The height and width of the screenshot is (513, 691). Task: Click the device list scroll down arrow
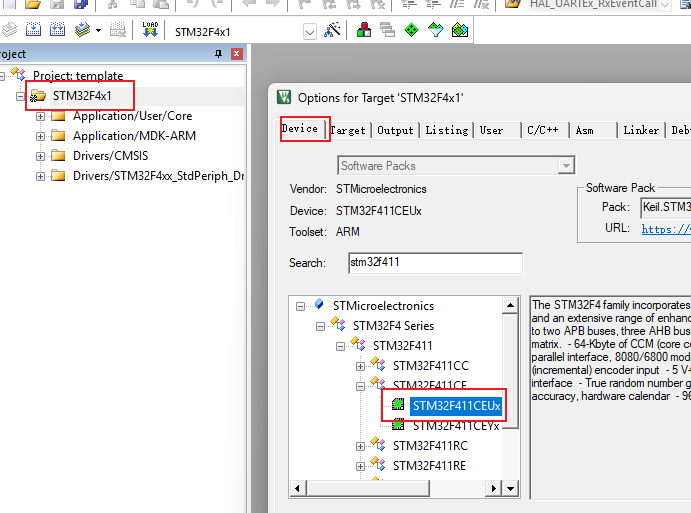tap(510, 488)
